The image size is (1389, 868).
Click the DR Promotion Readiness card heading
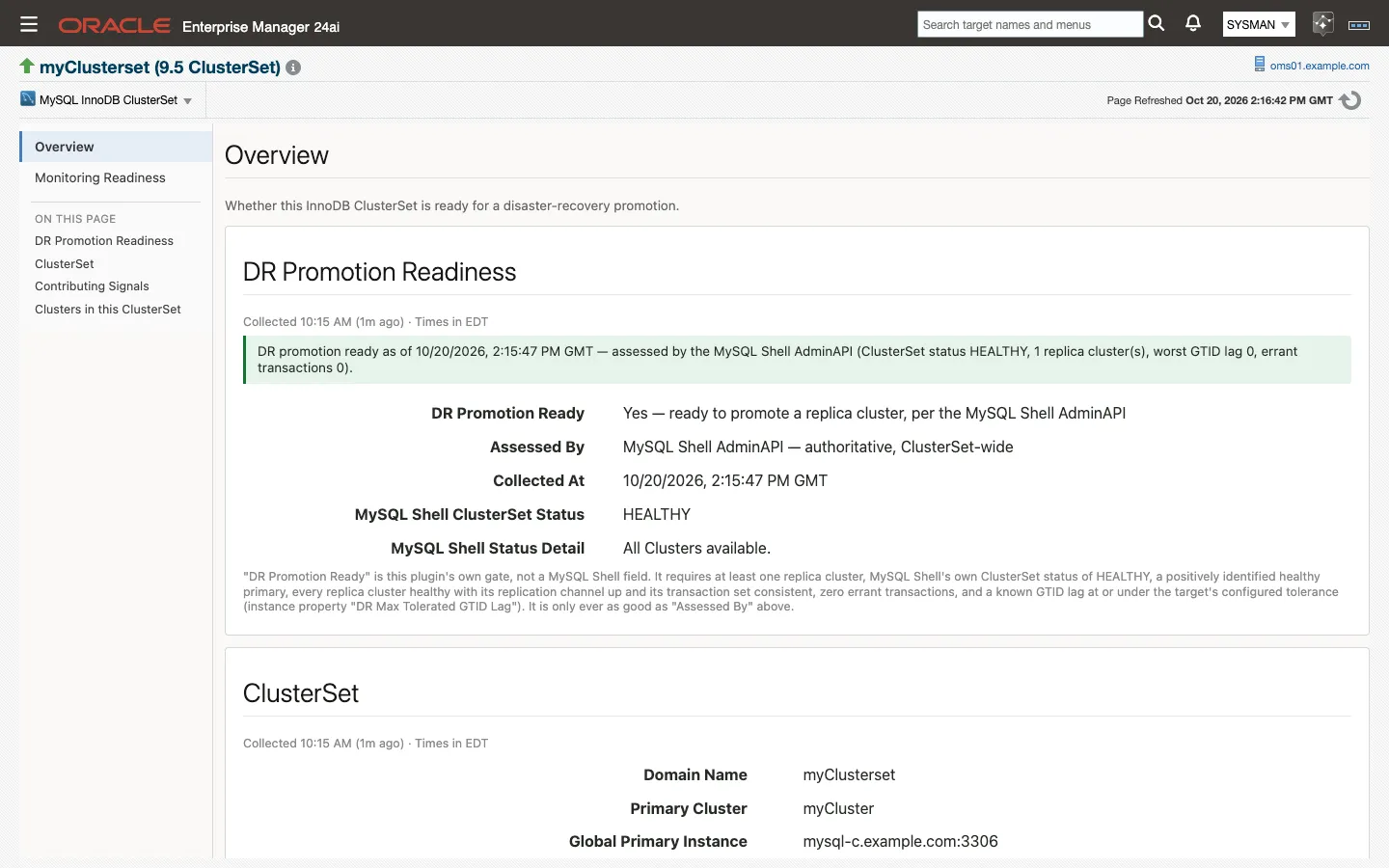(x=380, y=272)
